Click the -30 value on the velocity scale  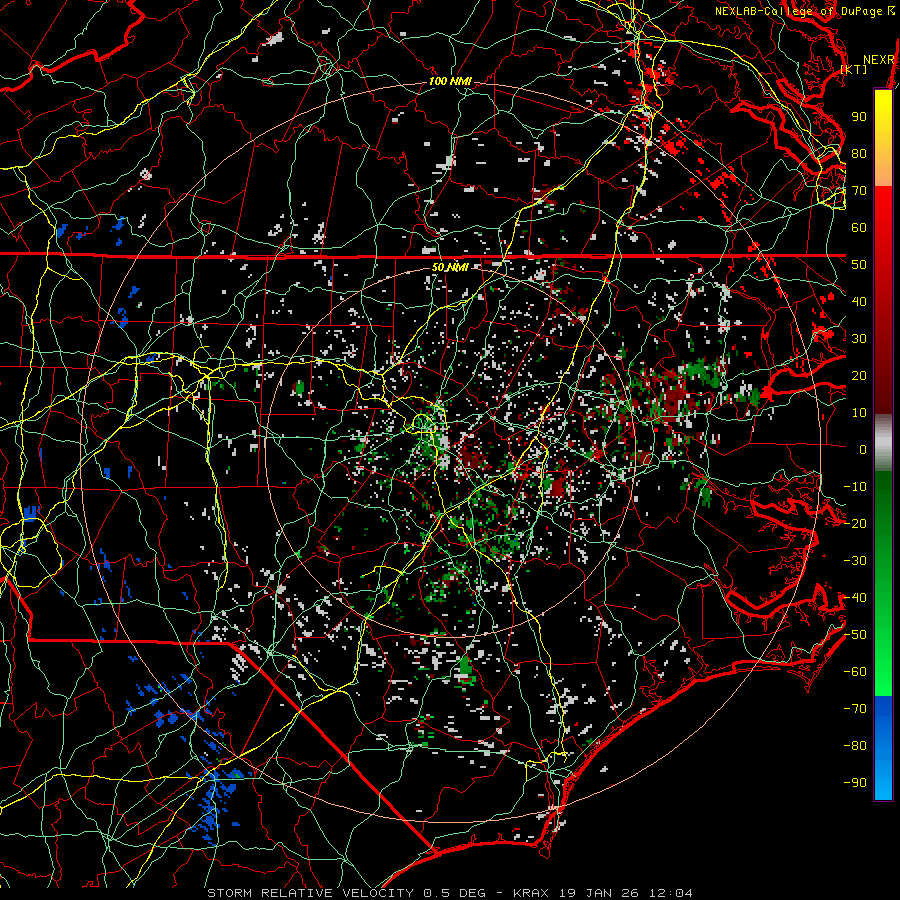(855, 561)
